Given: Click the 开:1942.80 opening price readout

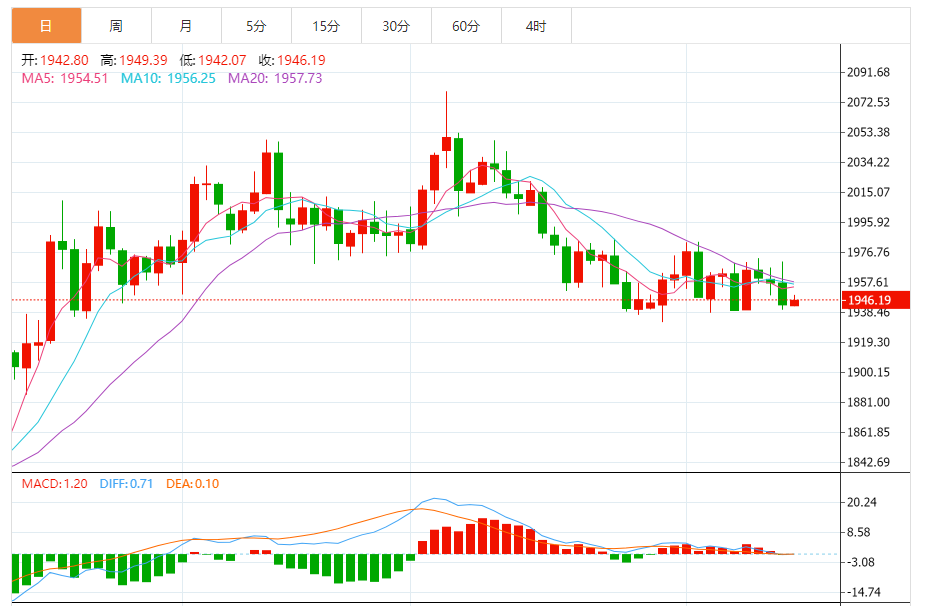Looking at the screenshot, I should (x=55, y=60).
